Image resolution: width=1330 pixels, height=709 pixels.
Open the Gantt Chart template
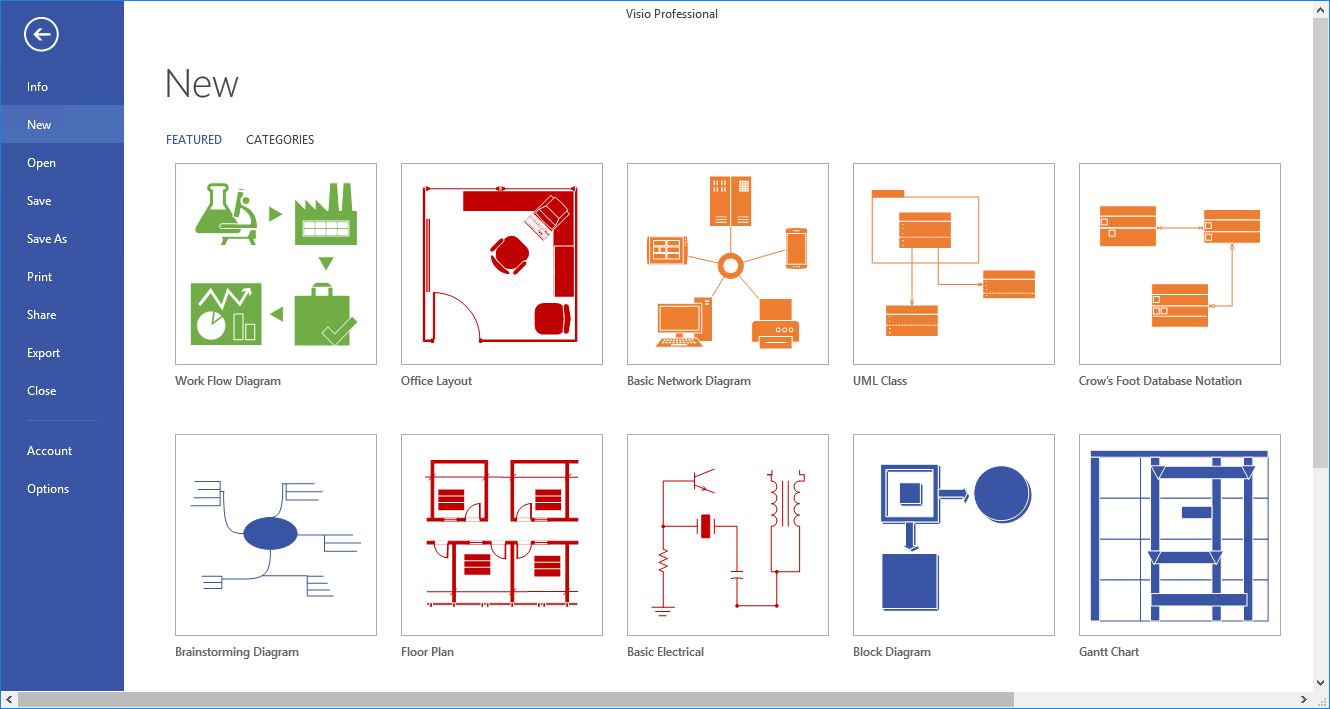1179,534
